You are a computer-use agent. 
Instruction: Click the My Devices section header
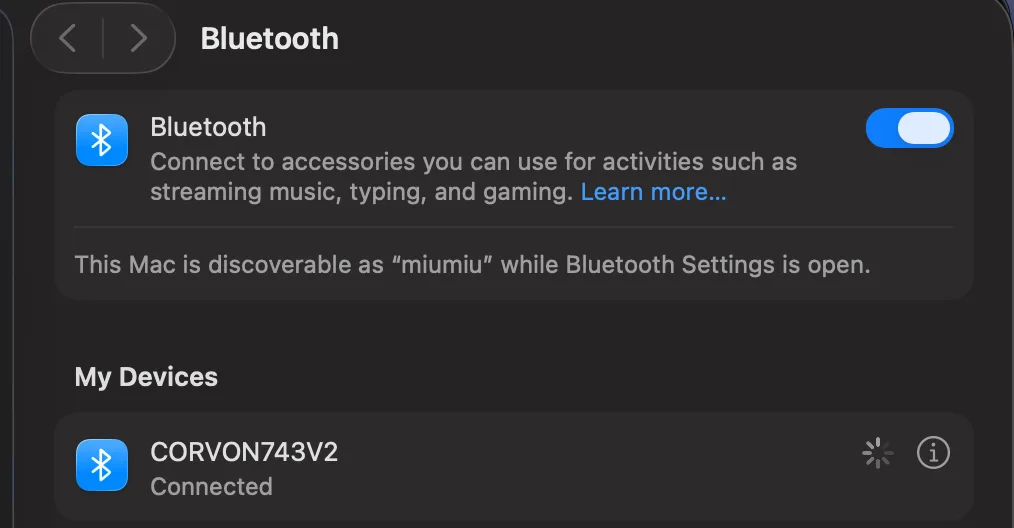pyautogui.click(x=146, y=377)
